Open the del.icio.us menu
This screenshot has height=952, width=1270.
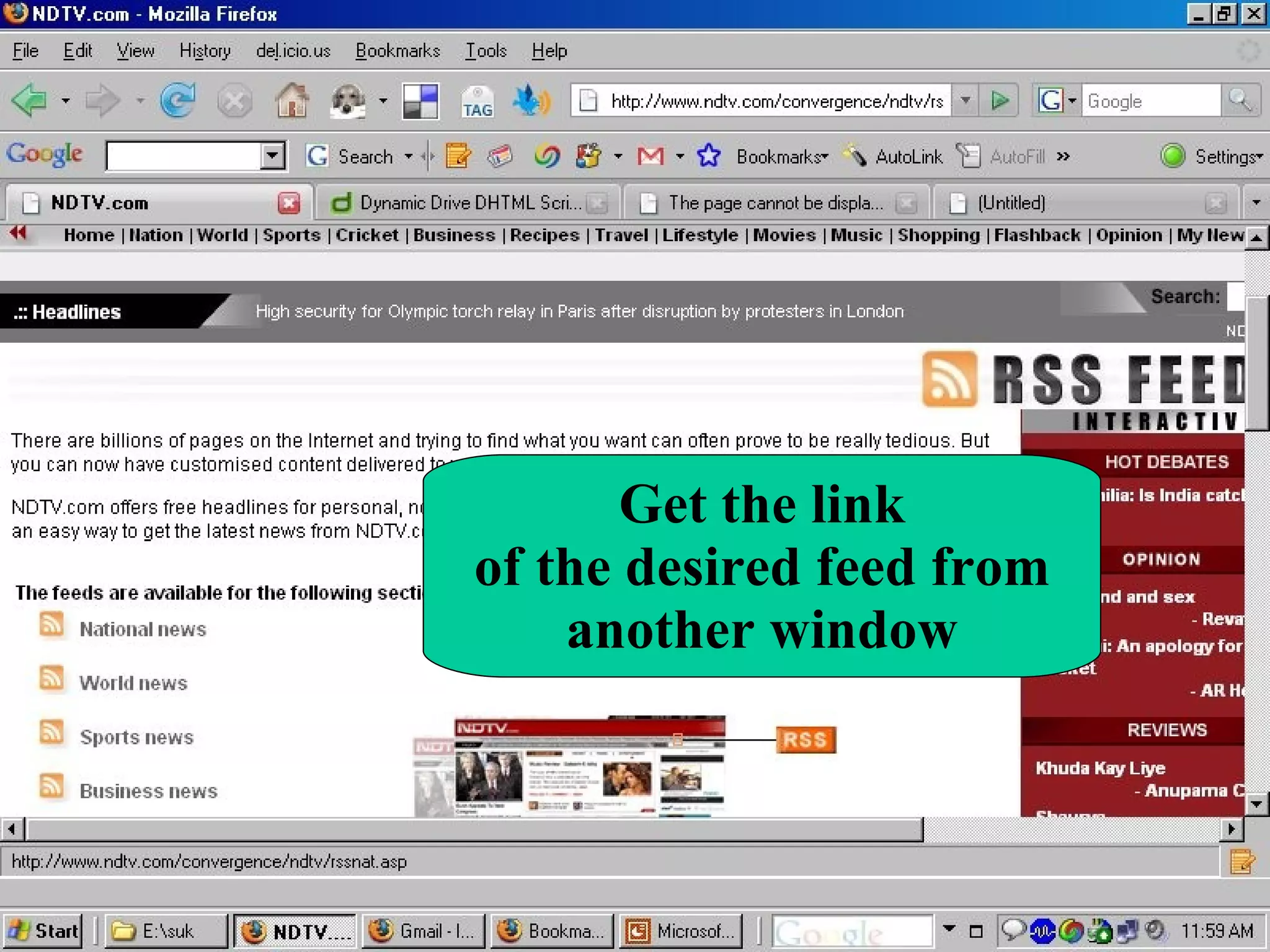pos(293,51)
